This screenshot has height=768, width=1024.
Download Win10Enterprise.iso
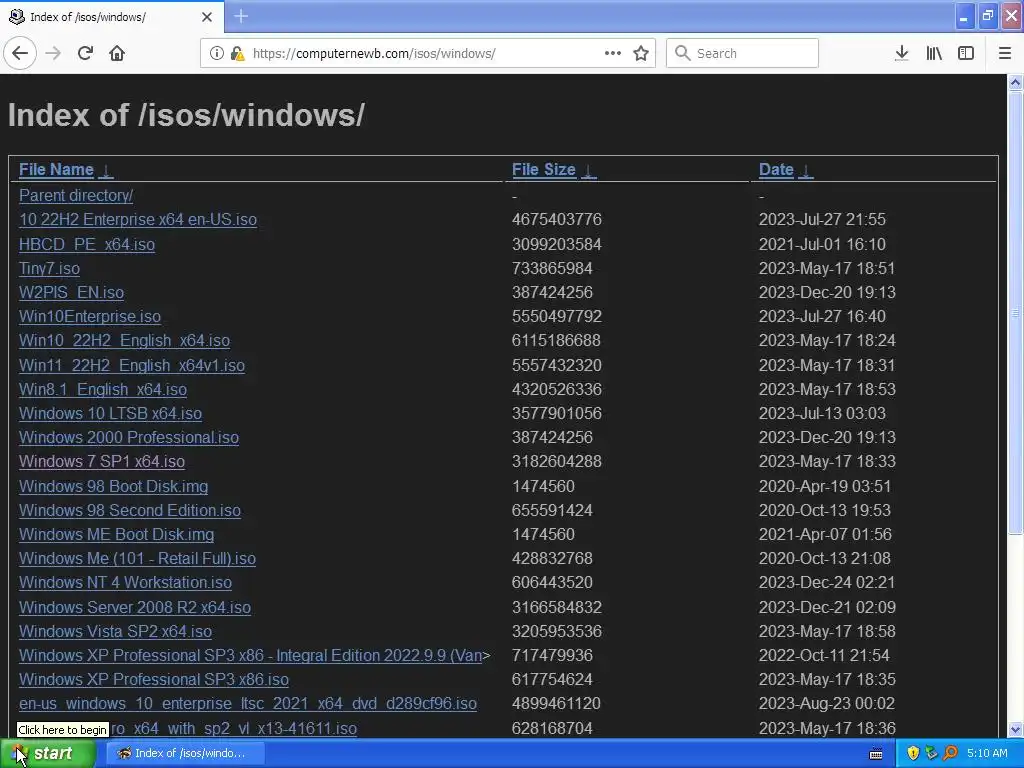tap(90, 317)
